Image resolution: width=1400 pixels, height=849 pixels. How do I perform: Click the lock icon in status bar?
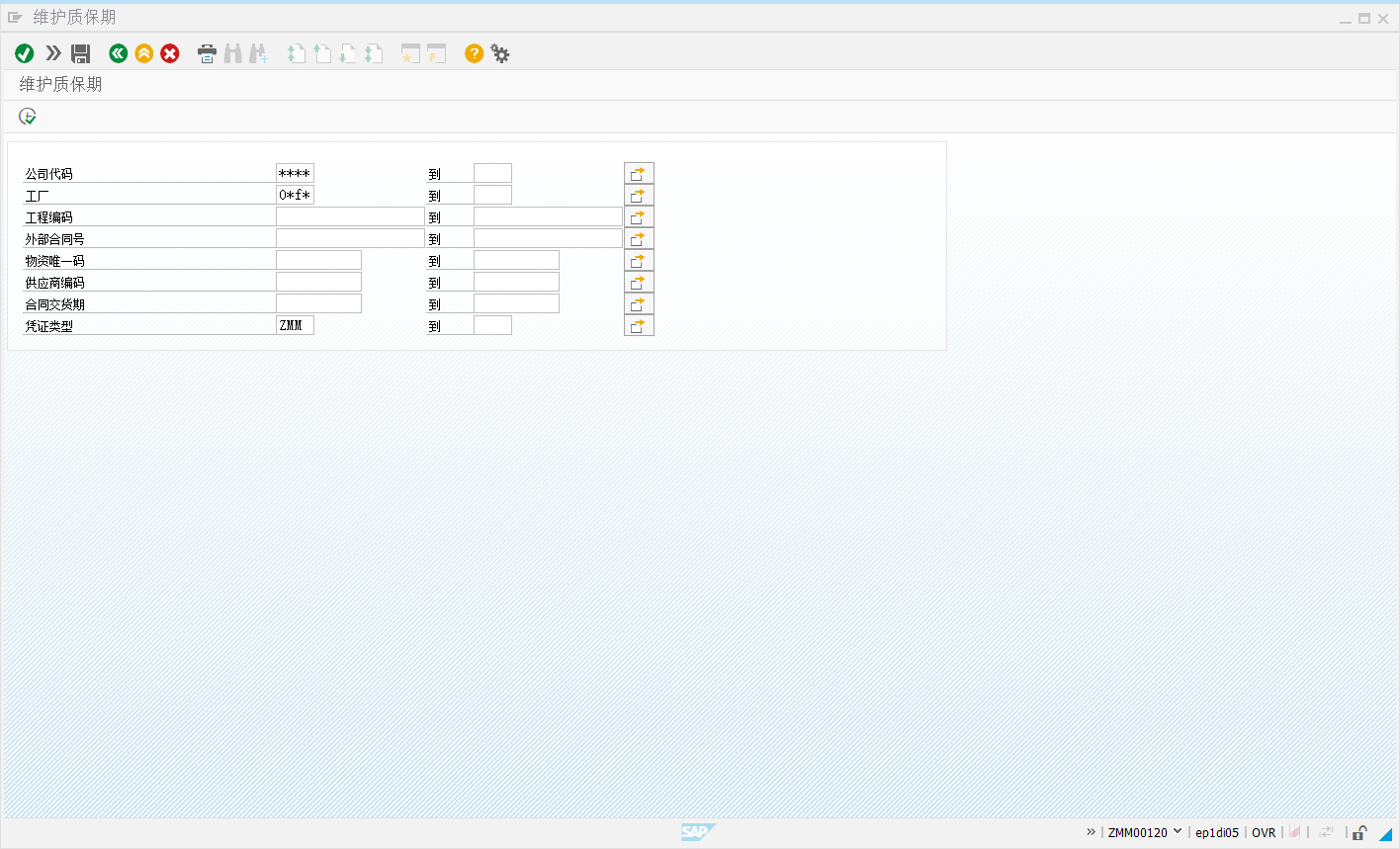tap(1360, 833)
